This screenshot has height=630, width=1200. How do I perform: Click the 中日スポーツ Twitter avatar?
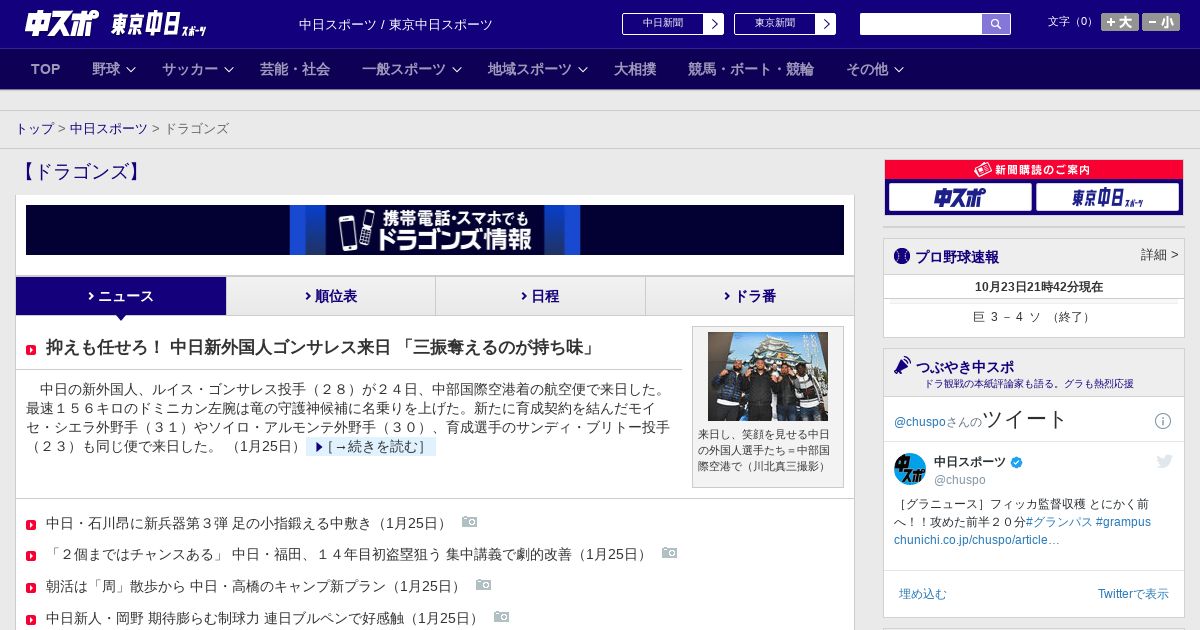point(910,469)
